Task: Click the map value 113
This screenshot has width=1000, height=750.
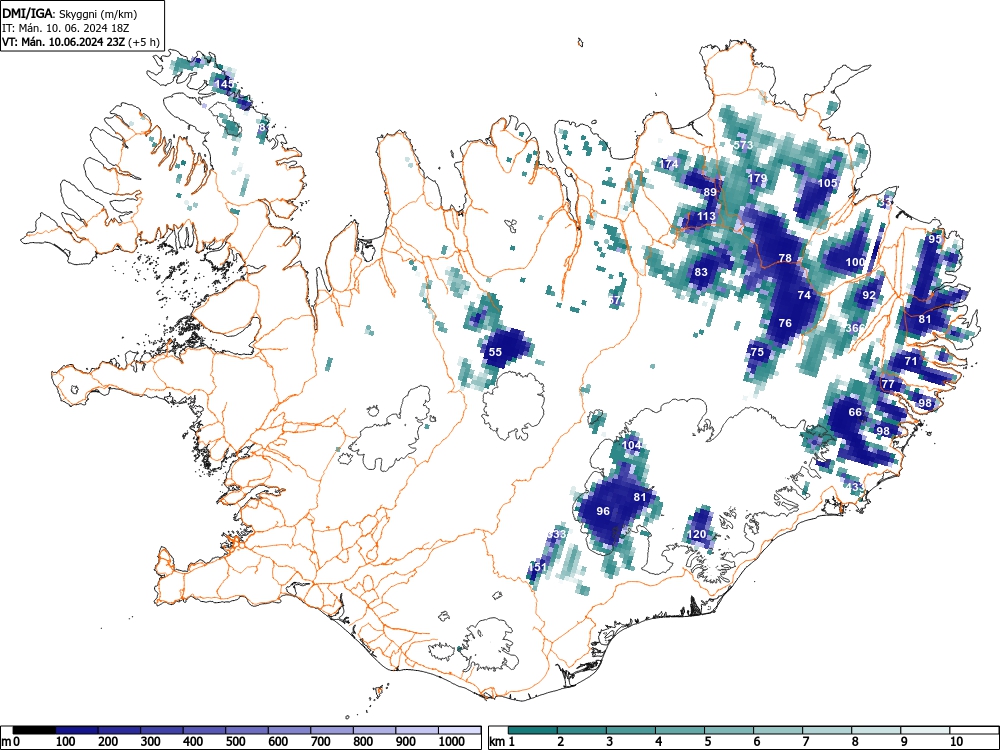Action: coord(706,216)
